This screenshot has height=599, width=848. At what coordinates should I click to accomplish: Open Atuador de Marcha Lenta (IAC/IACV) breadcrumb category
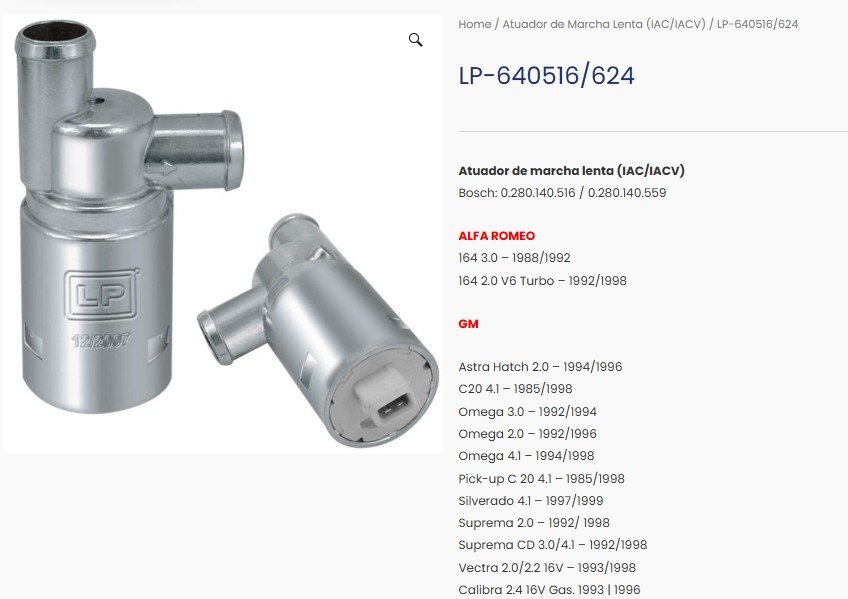tap(604, 24)
